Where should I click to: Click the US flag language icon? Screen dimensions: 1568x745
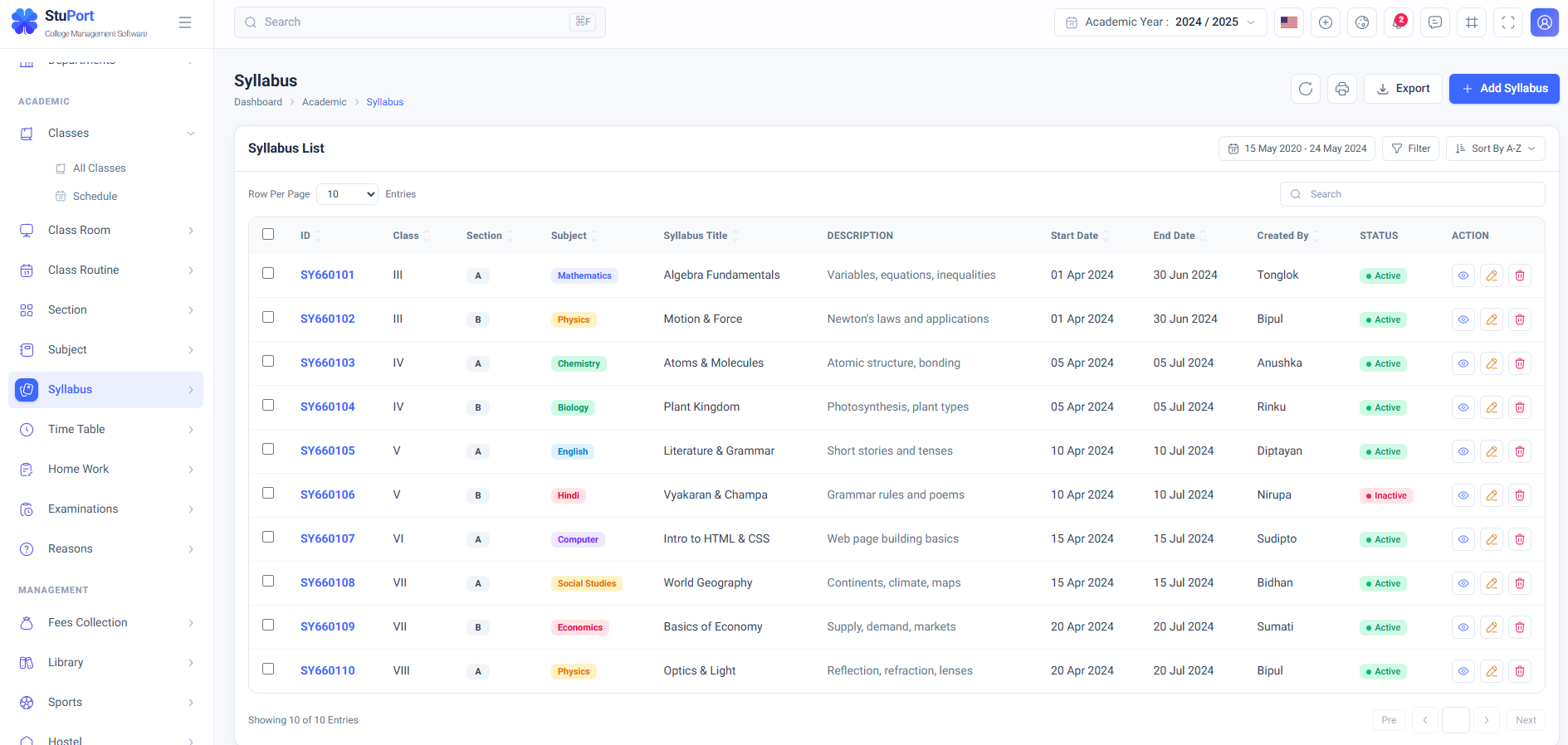[x=1289, y=22]
